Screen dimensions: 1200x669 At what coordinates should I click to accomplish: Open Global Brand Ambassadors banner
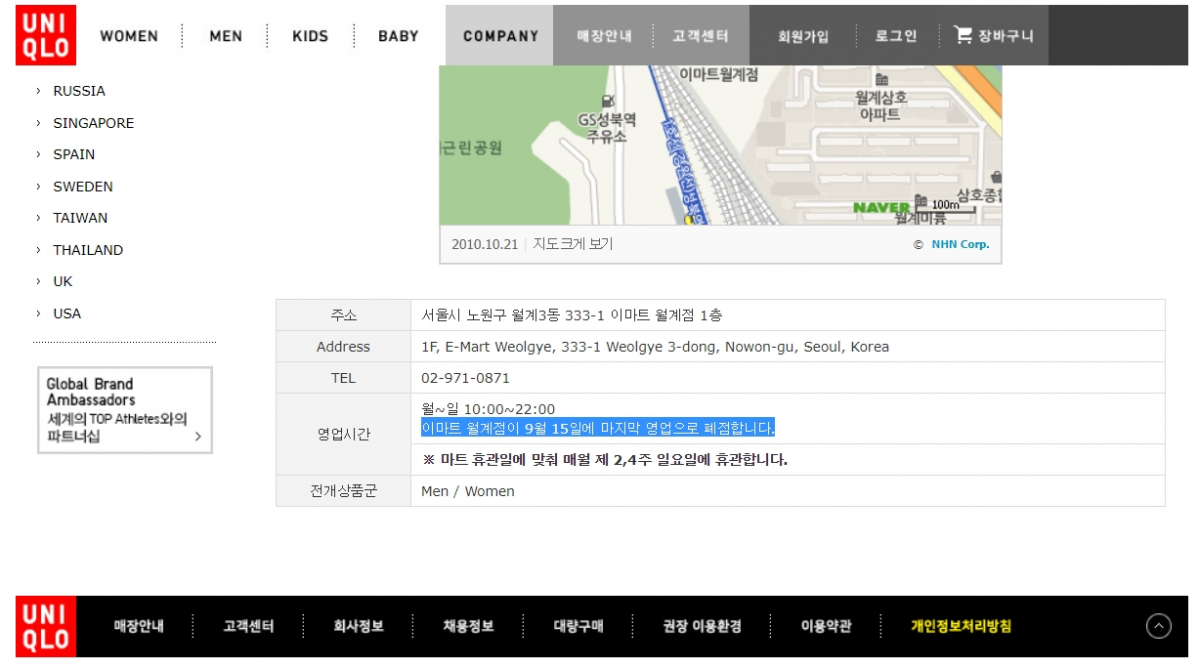tap(125, 410)
